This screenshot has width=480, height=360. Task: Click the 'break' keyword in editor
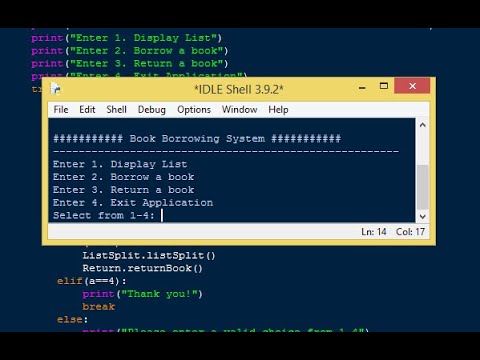tap(99, 306)
